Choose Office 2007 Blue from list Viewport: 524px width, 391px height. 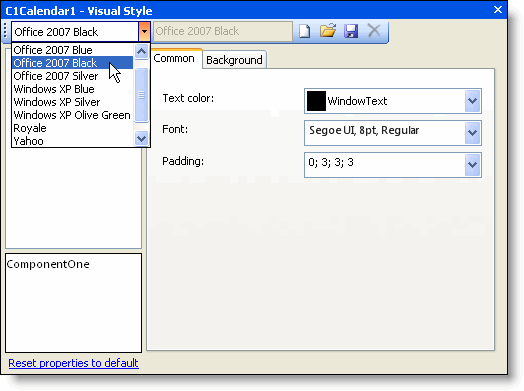(x=73, y=50)
